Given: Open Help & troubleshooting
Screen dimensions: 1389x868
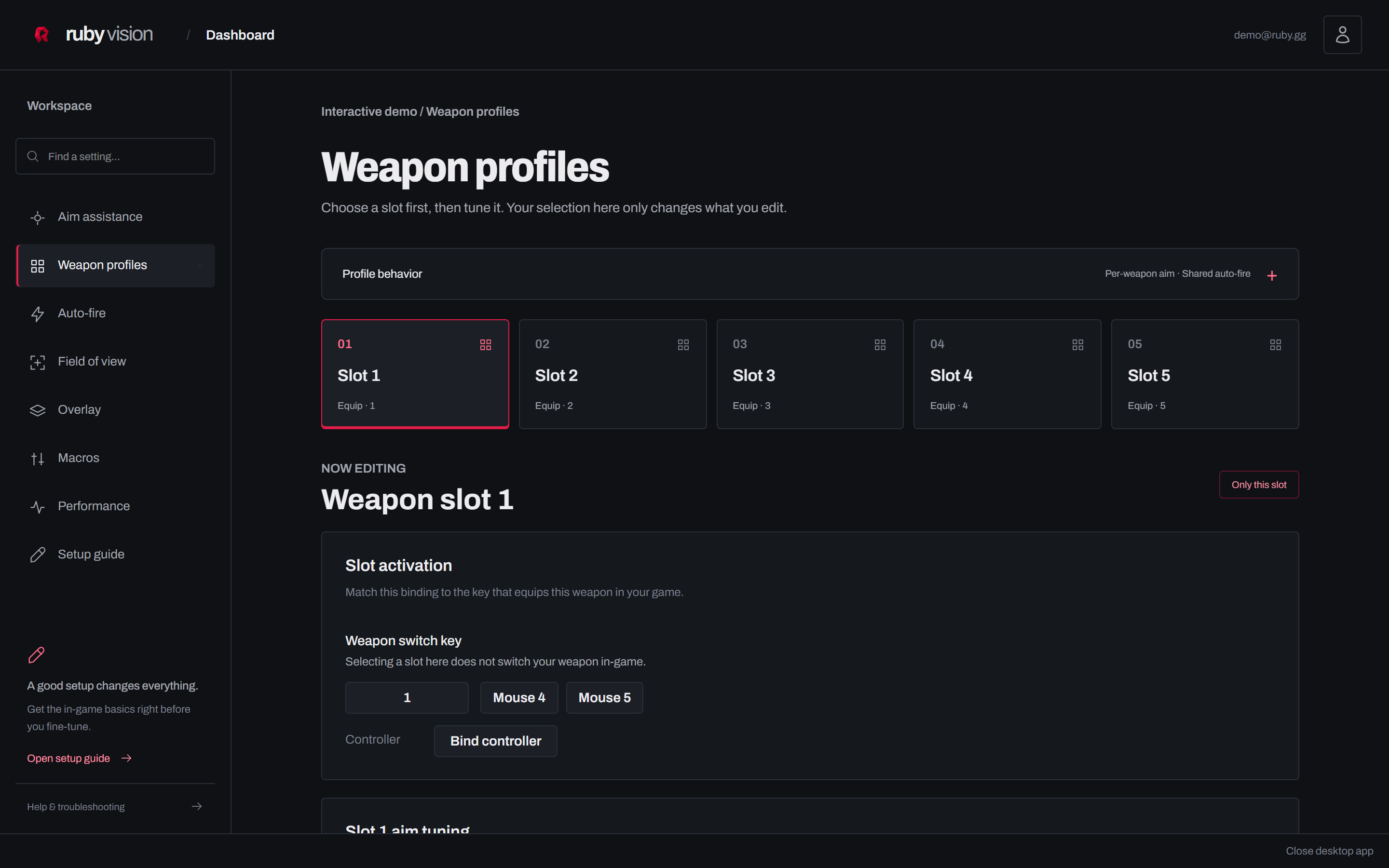Looking at the screenshot, I should point(115,807).
